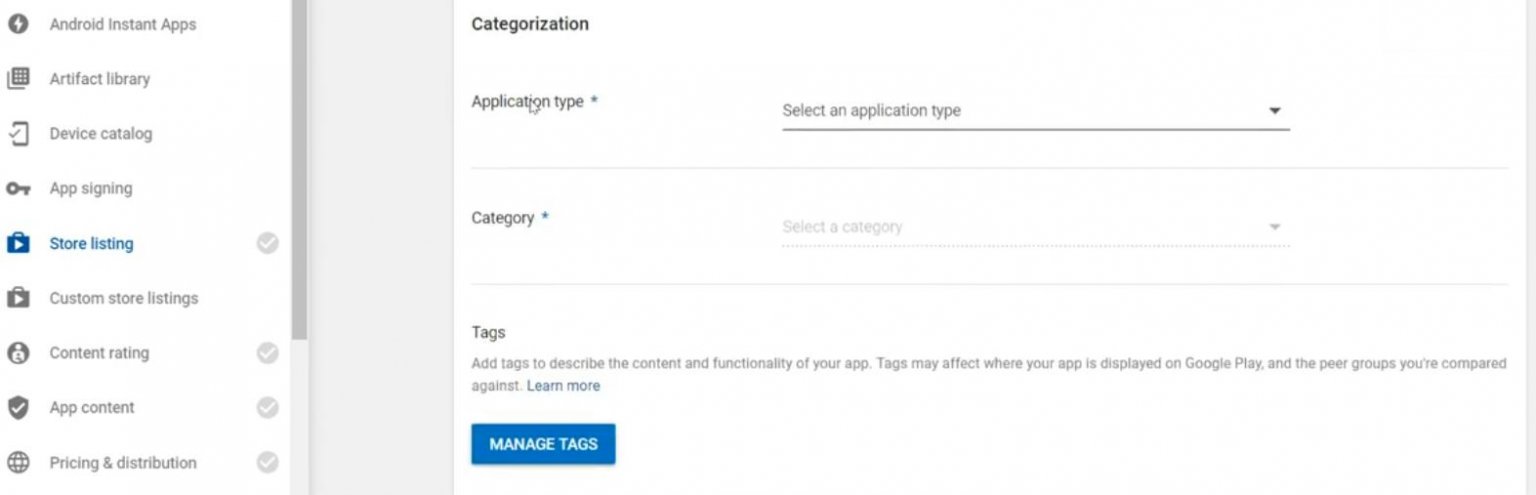Open the Select an application type dropdown
The height and width of the screenshot is (495, 1536).
pos(1020,111)
